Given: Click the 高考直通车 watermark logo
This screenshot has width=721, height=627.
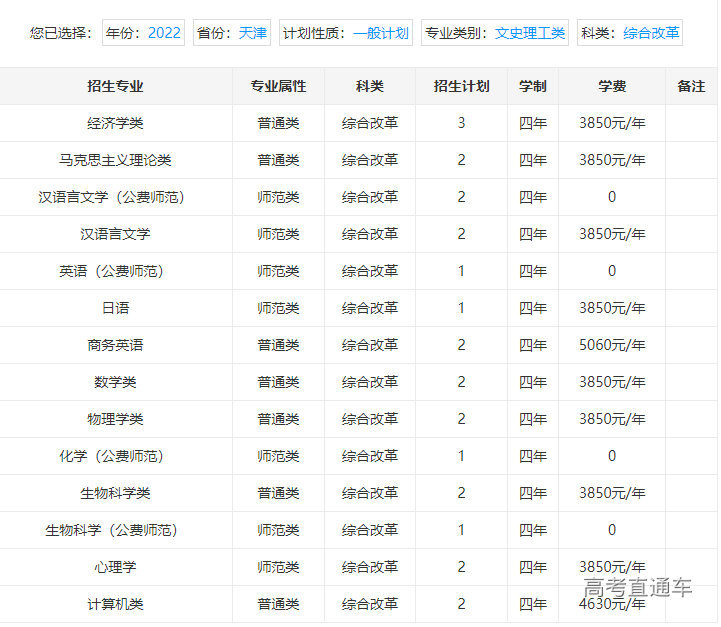Looking at the screenshot, I should click(638, 588).
